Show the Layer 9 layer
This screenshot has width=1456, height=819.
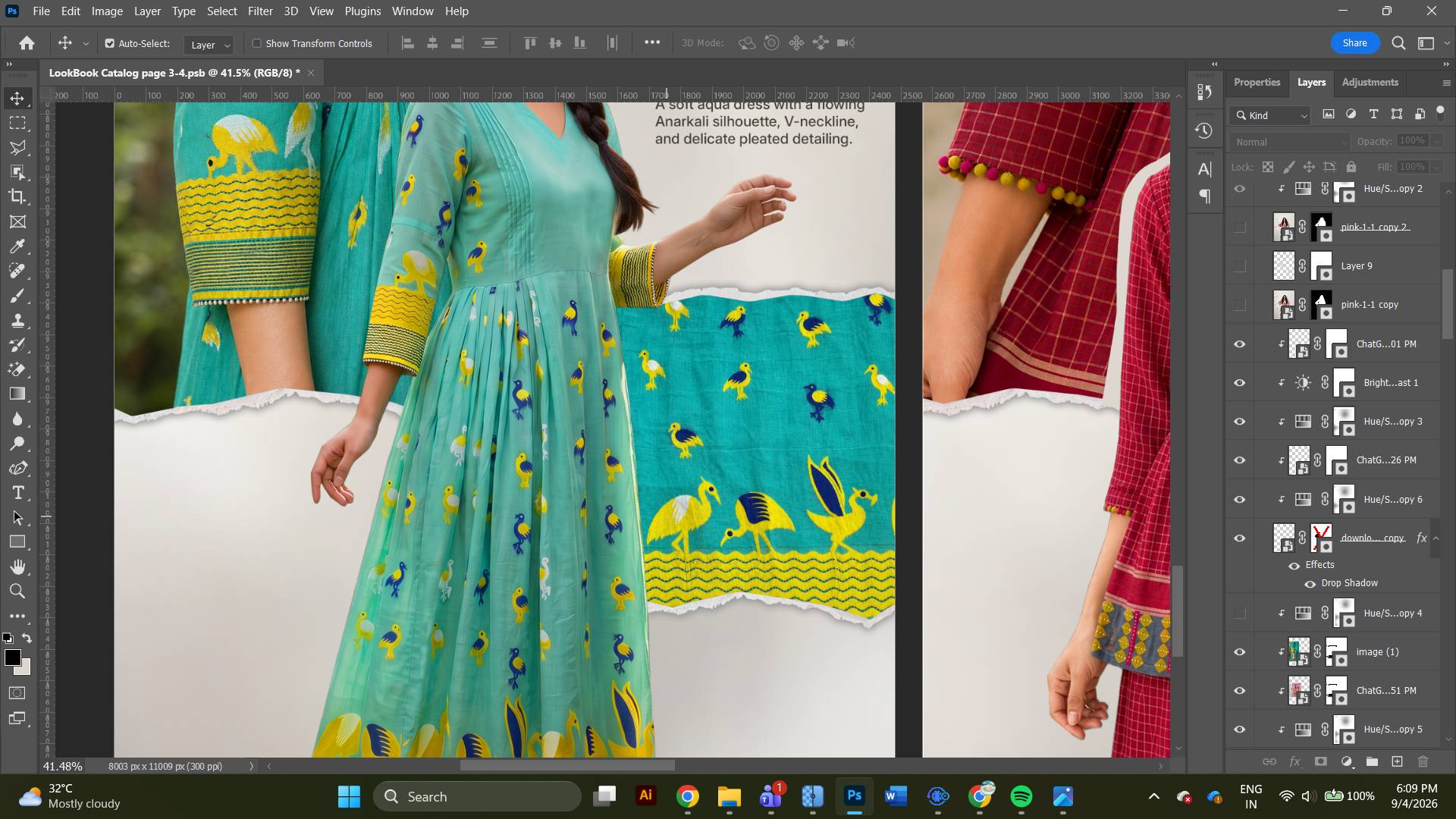click(x=1240, y=266)
